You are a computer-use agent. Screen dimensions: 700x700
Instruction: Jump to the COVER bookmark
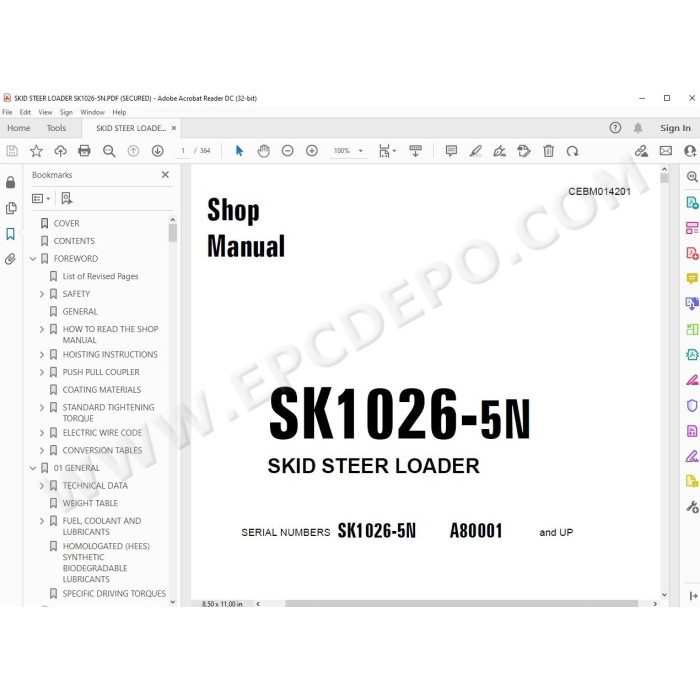coord(66,223)
